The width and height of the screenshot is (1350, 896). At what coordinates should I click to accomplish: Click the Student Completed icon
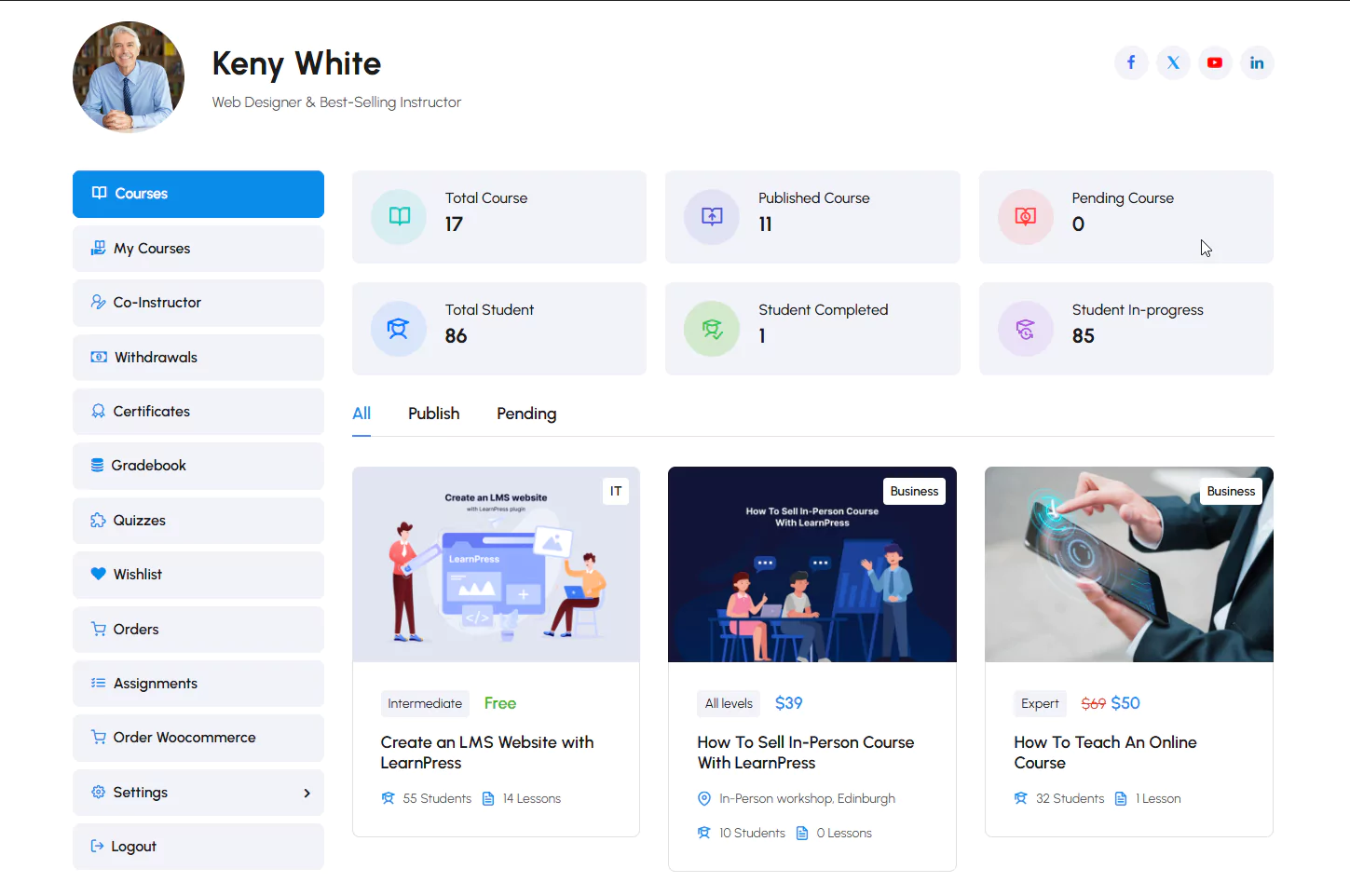712,328
